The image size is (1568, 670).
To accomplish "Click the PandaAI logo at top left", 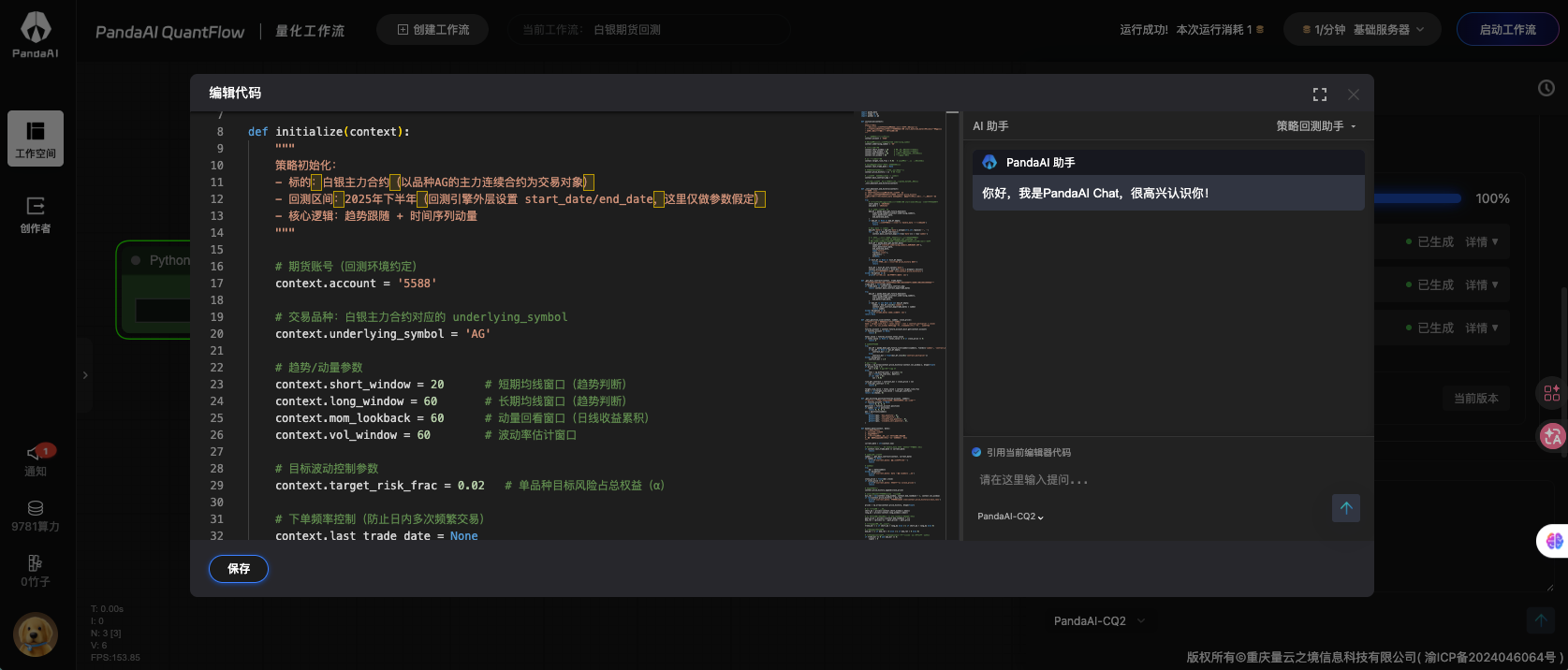I will coord(36,36).
